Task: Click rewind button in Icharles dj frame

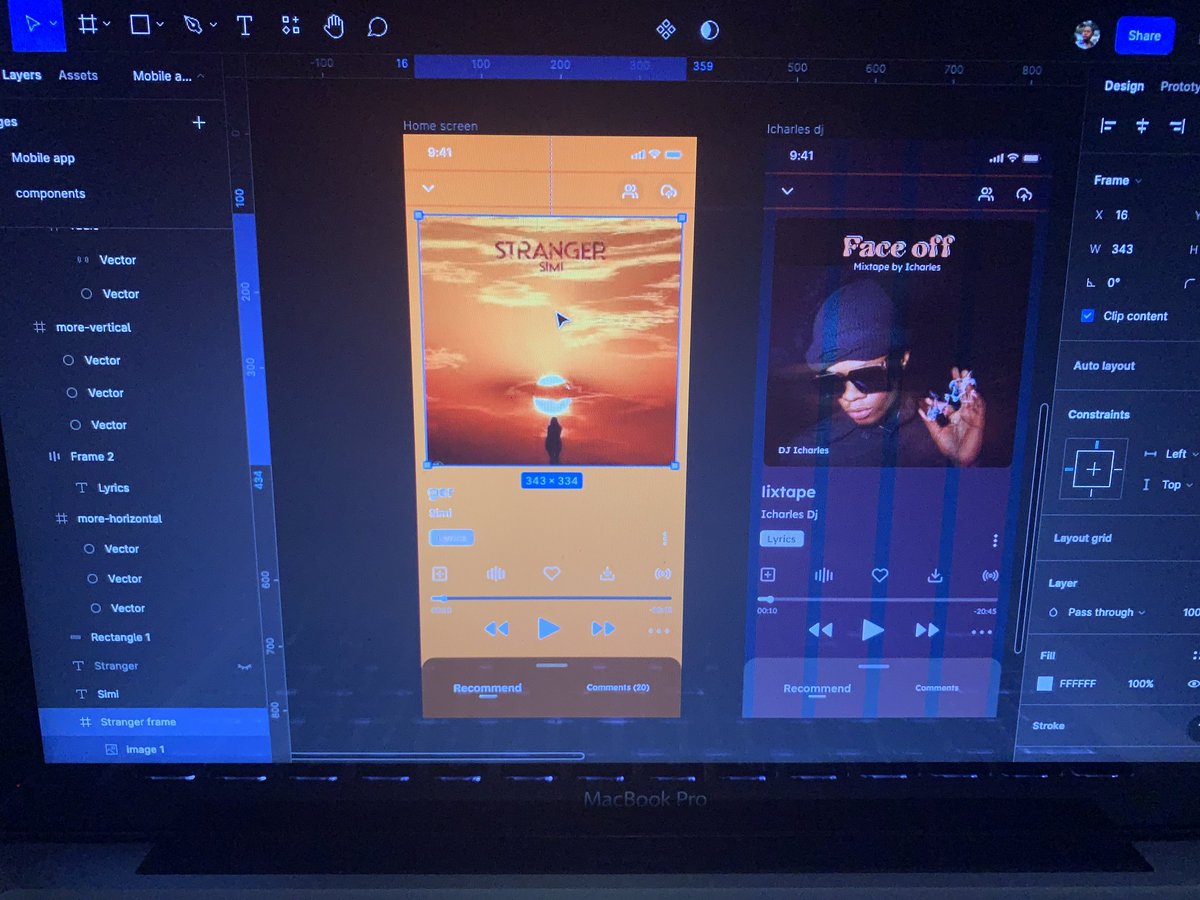Action: coord(820,630)
